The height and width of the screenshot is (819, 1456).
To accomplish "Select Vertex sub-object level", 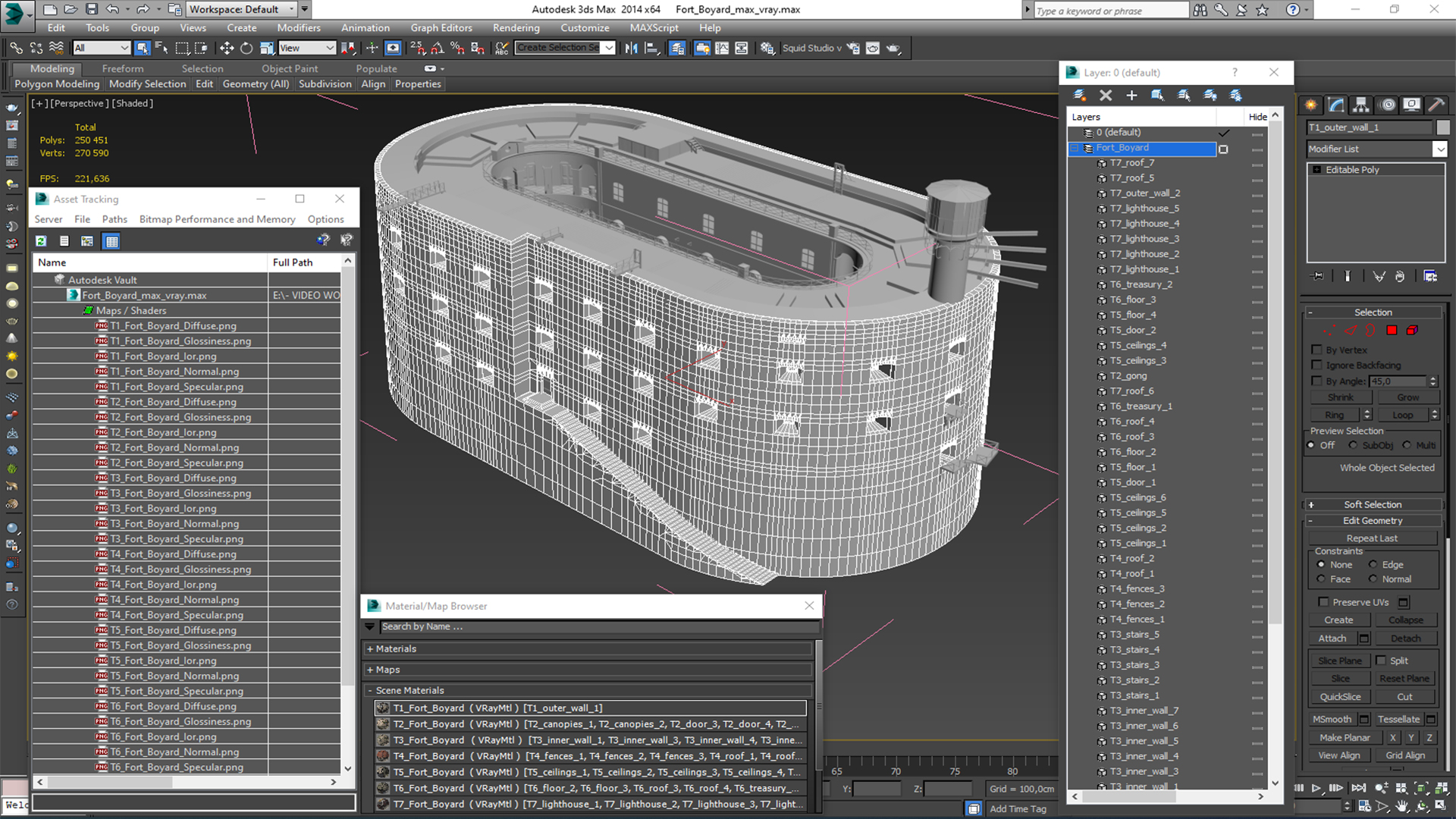I will (1329, 330).
